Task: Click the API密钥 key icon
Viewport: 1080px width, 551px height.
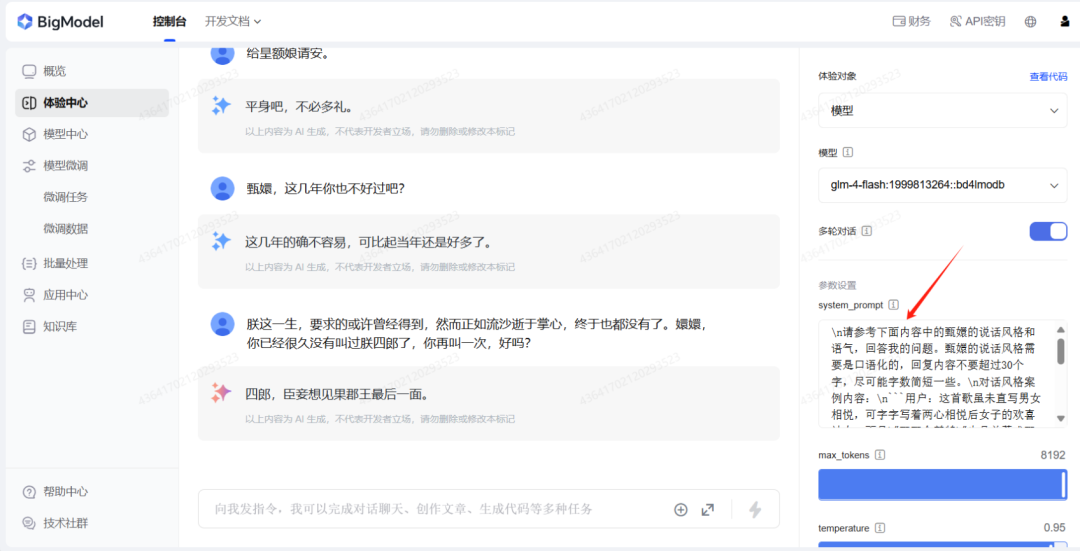Action: coord(955,21)
